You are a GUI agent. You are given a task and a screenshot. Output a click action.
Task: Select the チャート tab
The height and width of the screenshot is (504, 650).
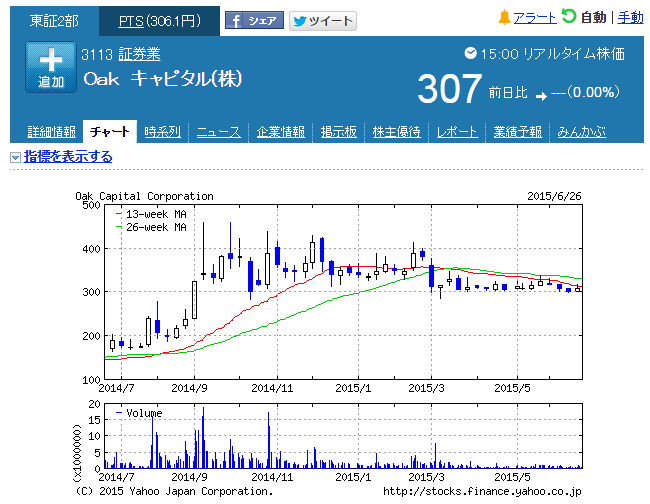110,132
